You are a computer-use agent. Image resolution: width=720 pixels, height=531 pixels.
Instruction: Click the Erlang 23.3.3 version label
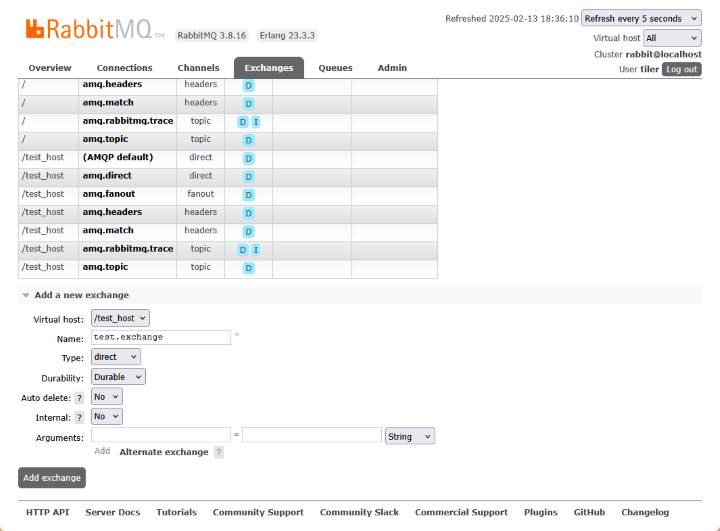pos(287,35)
